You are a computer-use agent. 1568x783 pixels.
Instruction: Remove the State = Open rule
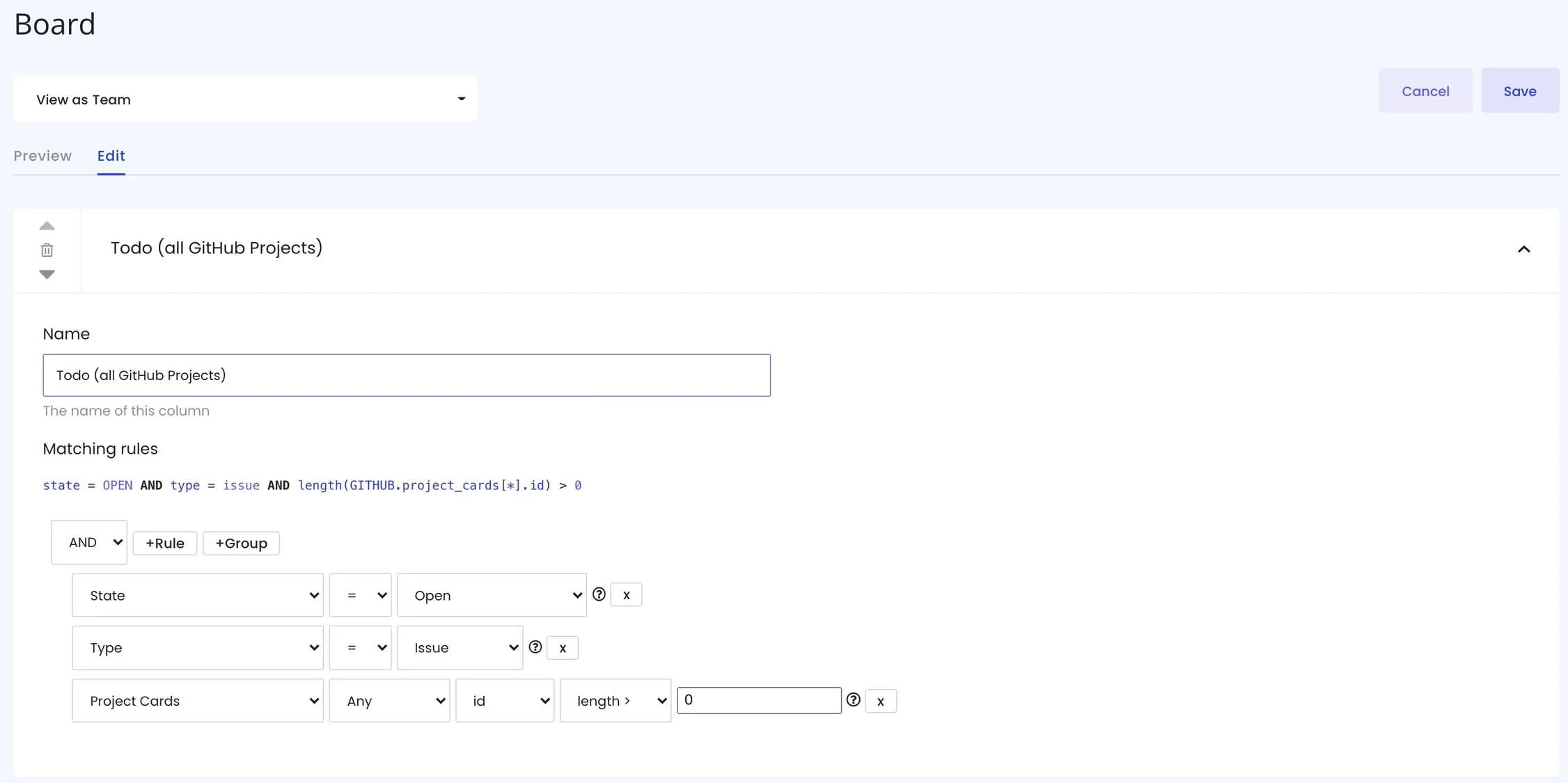pos(625,594)
